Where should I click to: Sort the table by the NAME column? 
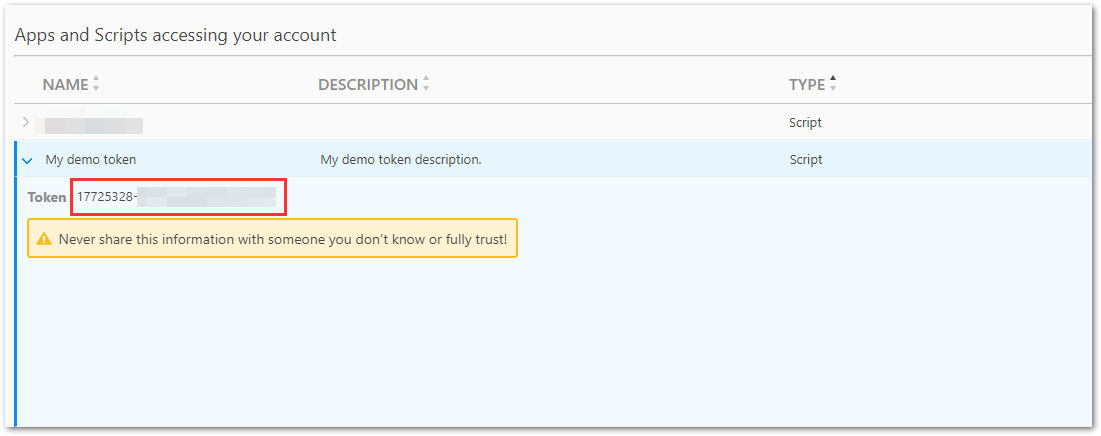tap(71, 85)
